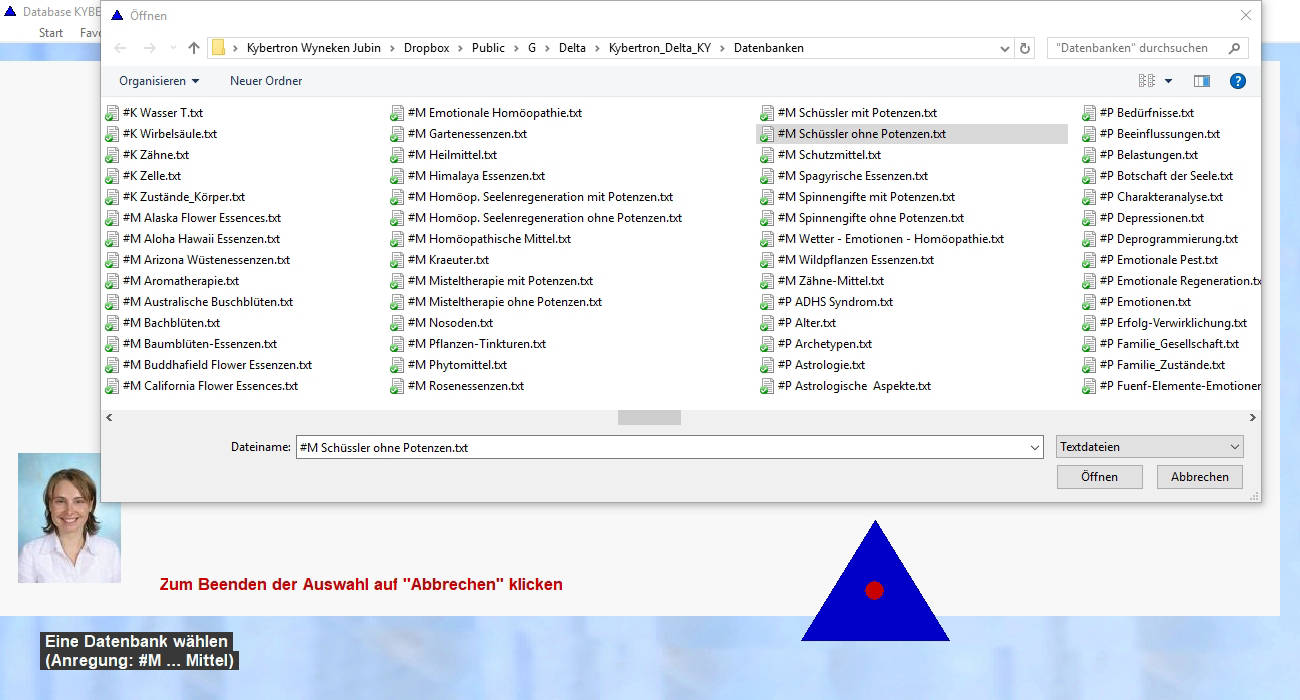This screenshot has height=700, width=1300.
Task: Navigate to Dropbox in the breadcrumb path
Action: [x=426, y=48]
